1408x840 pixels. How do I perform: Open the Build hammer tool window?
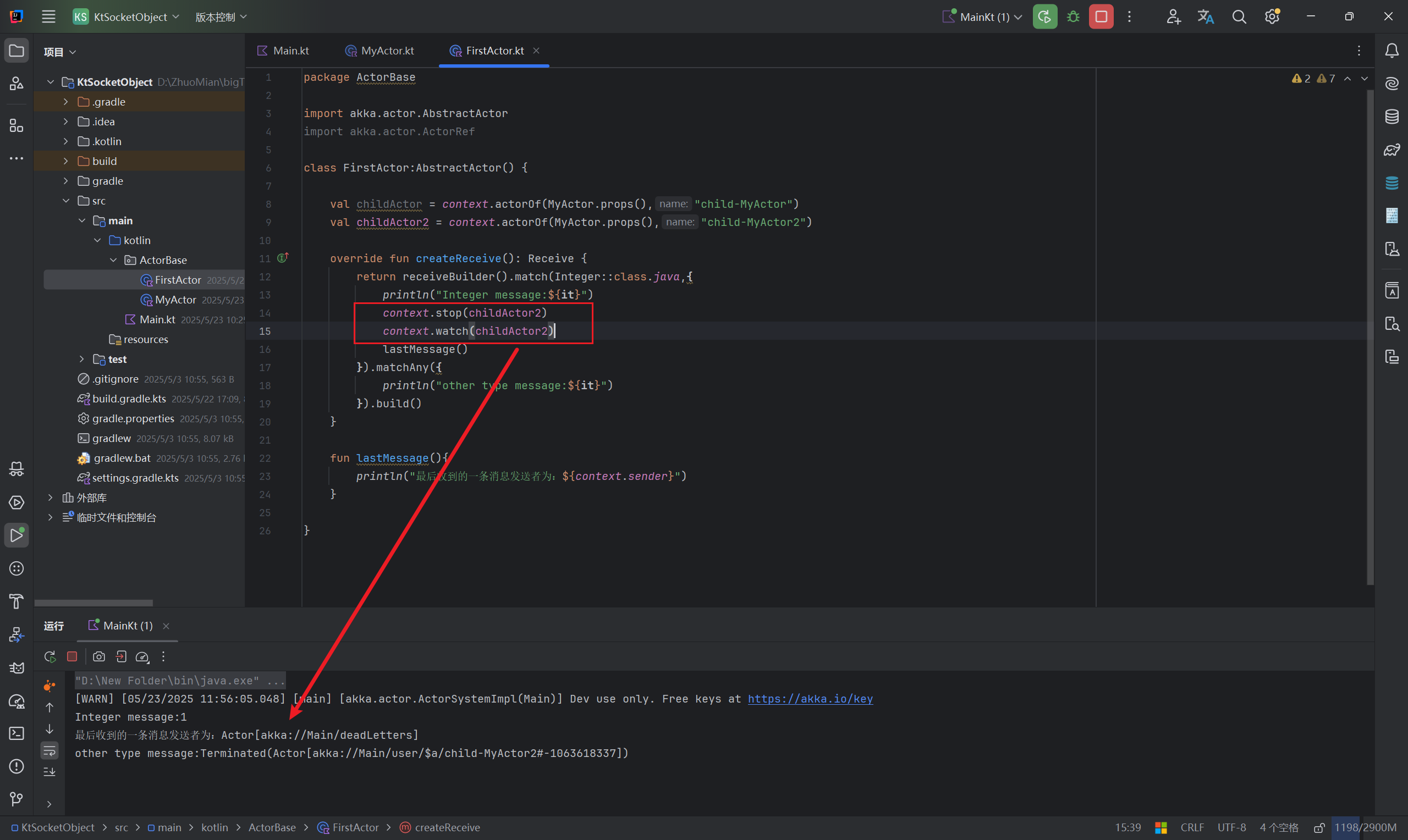pyautogui.click(x=16, y=601)
